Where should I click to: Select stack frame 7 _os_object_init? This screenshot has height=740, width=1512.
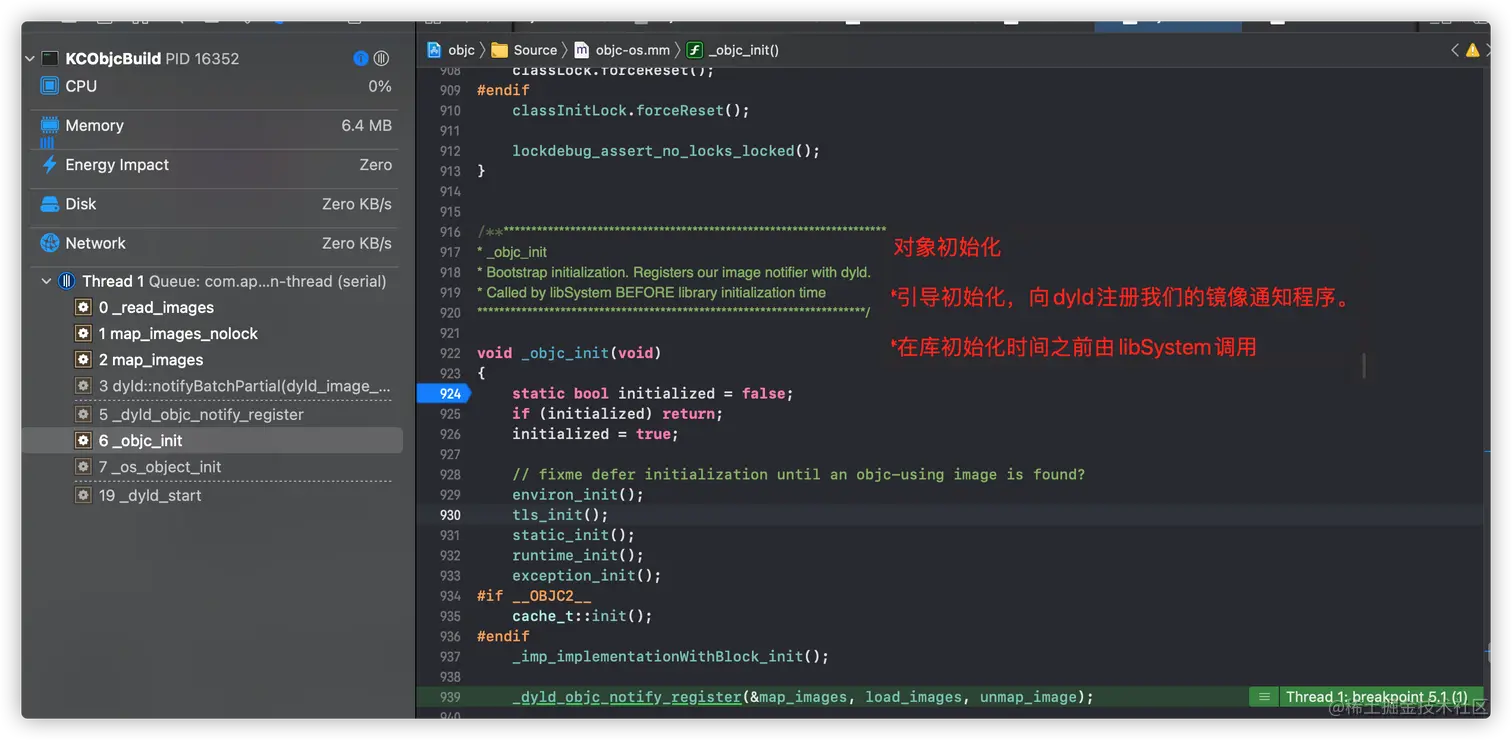click(212, 467)
